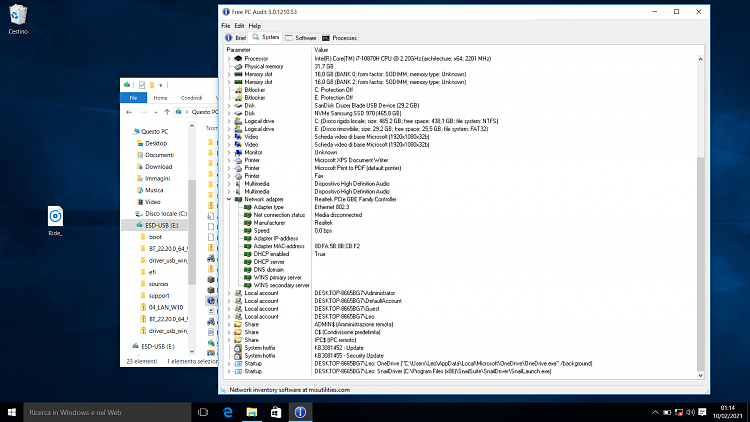Viewport: 750px width, 422px height.
Task: Expand the Monitor row
Action: click(229, 153)
